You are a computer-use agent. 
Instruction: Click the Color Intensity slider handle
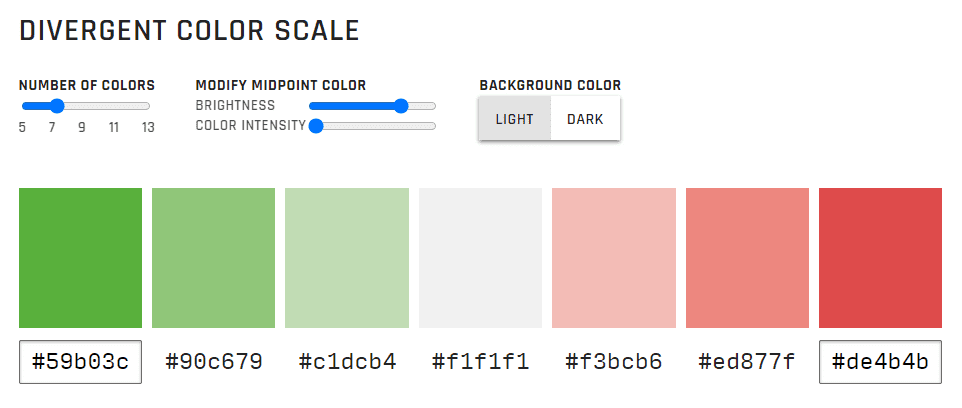(x=317, y=126)
